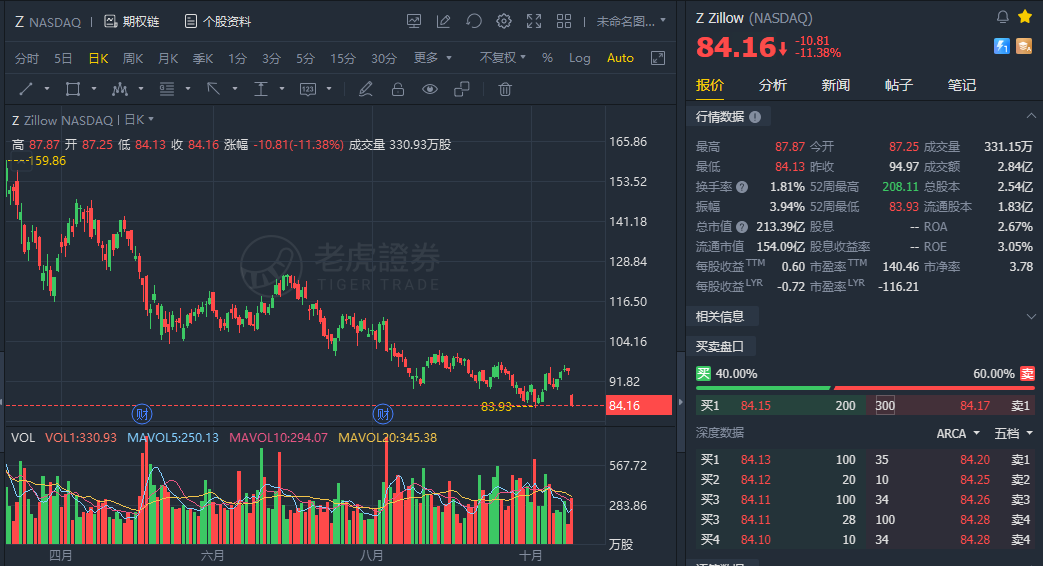Image resolution: width=1043 pixels, height=566 pixels.
Task: Select the 周K timeframe
Action: pos(133,59)
